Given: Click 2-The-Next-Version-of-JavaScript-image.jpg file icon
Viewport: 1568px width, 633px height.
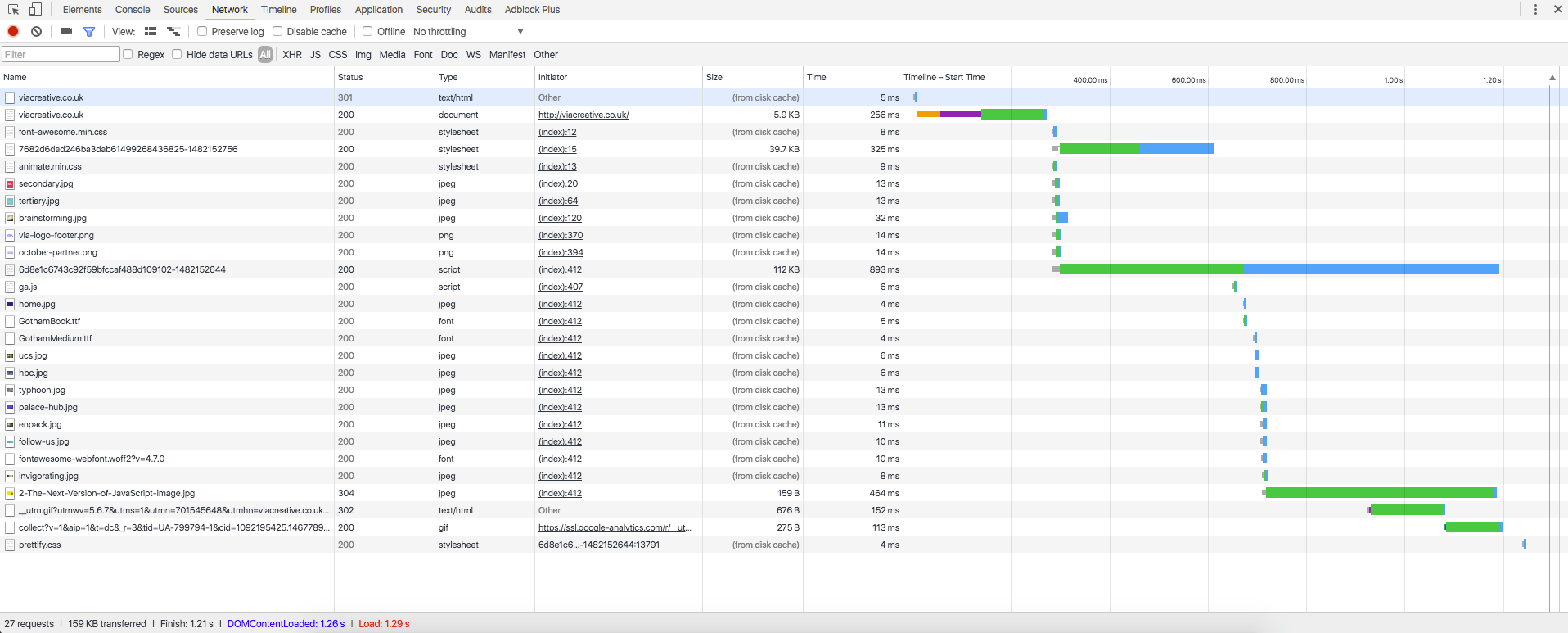Looking at the screenshot, I should [10, 493].
